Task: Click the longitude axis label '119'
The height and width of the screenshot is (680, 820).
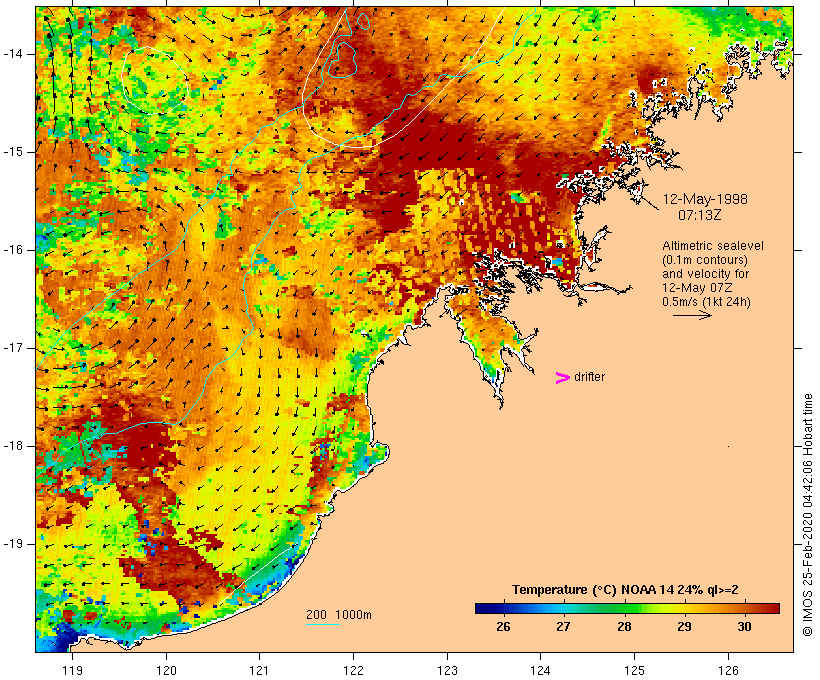Action: coord(72,670)
